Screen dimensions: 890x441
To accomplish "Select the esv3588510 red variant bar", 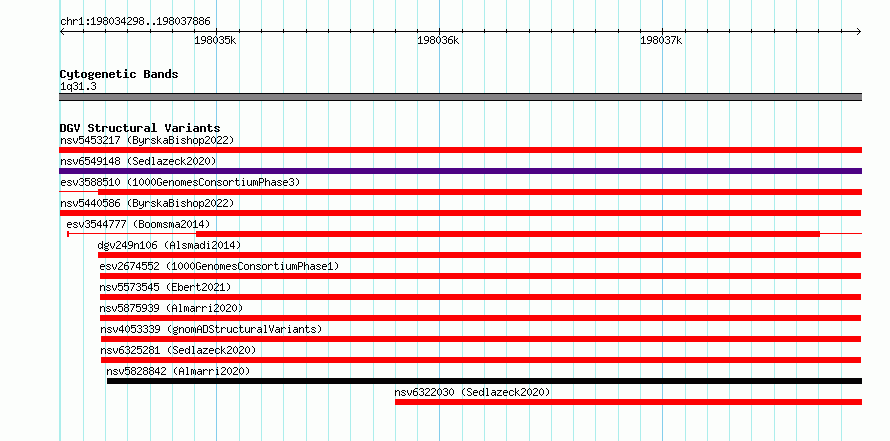I will (x=460, y=192).
